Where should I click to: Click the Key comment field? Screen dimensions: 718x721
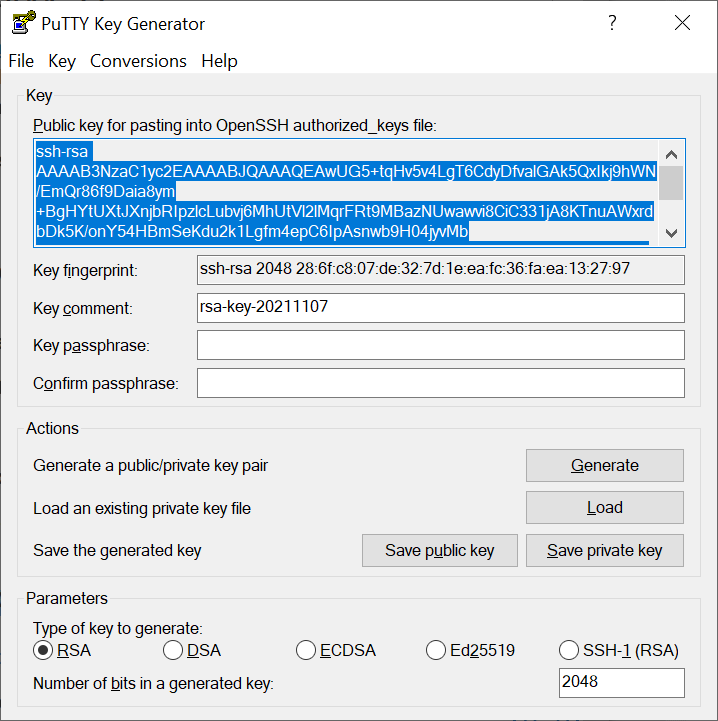tap(441, 308)
